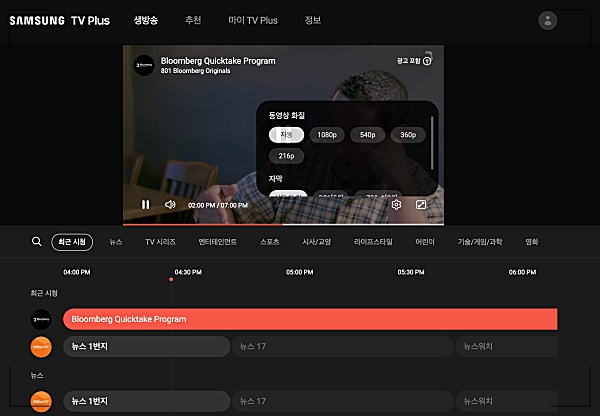Select 뉴스워치 in 최근 시청 section
The image size is (600, 416).
(x=506, y=347)
